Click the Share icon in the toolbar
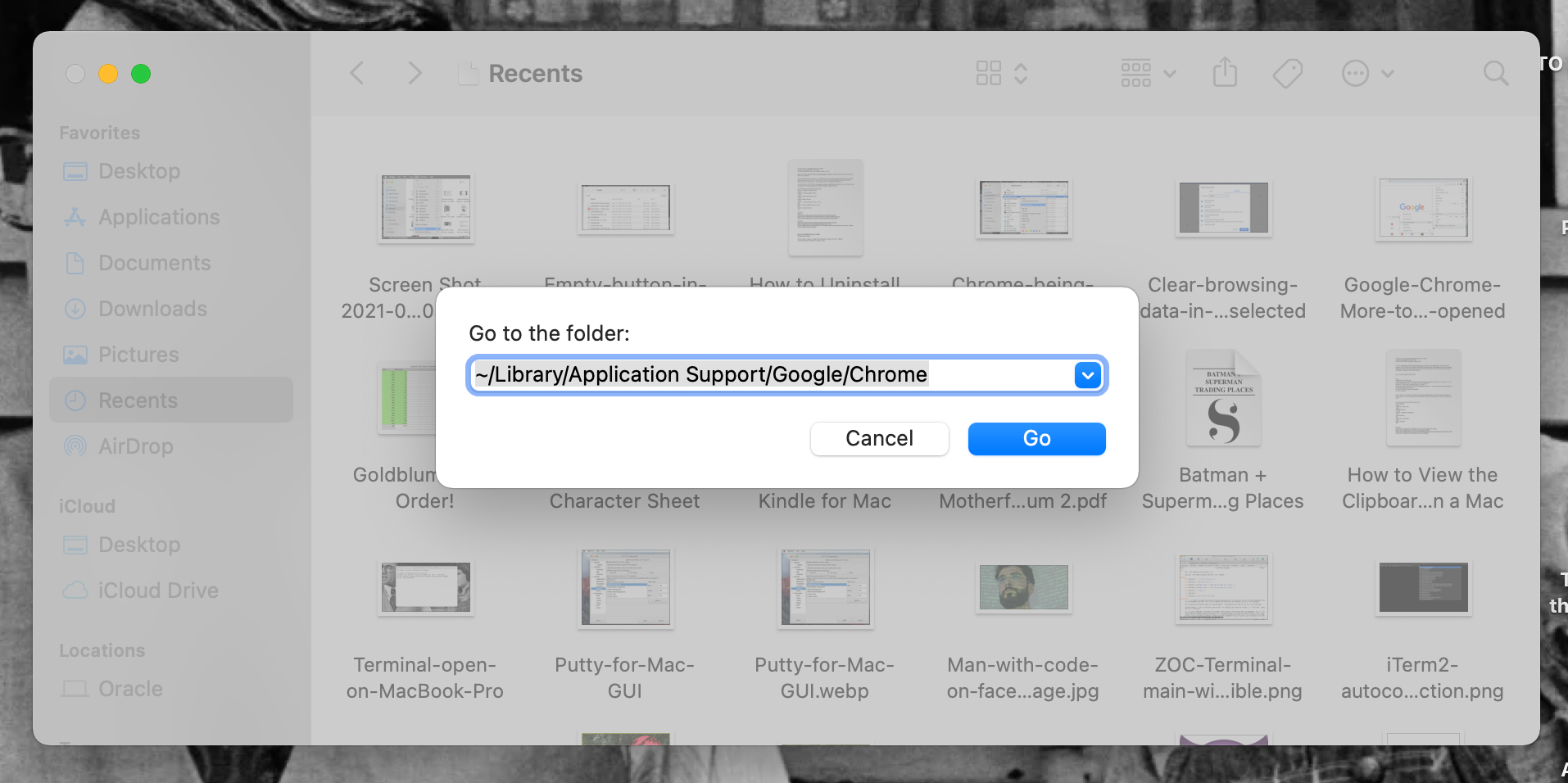 (1224, 73)
